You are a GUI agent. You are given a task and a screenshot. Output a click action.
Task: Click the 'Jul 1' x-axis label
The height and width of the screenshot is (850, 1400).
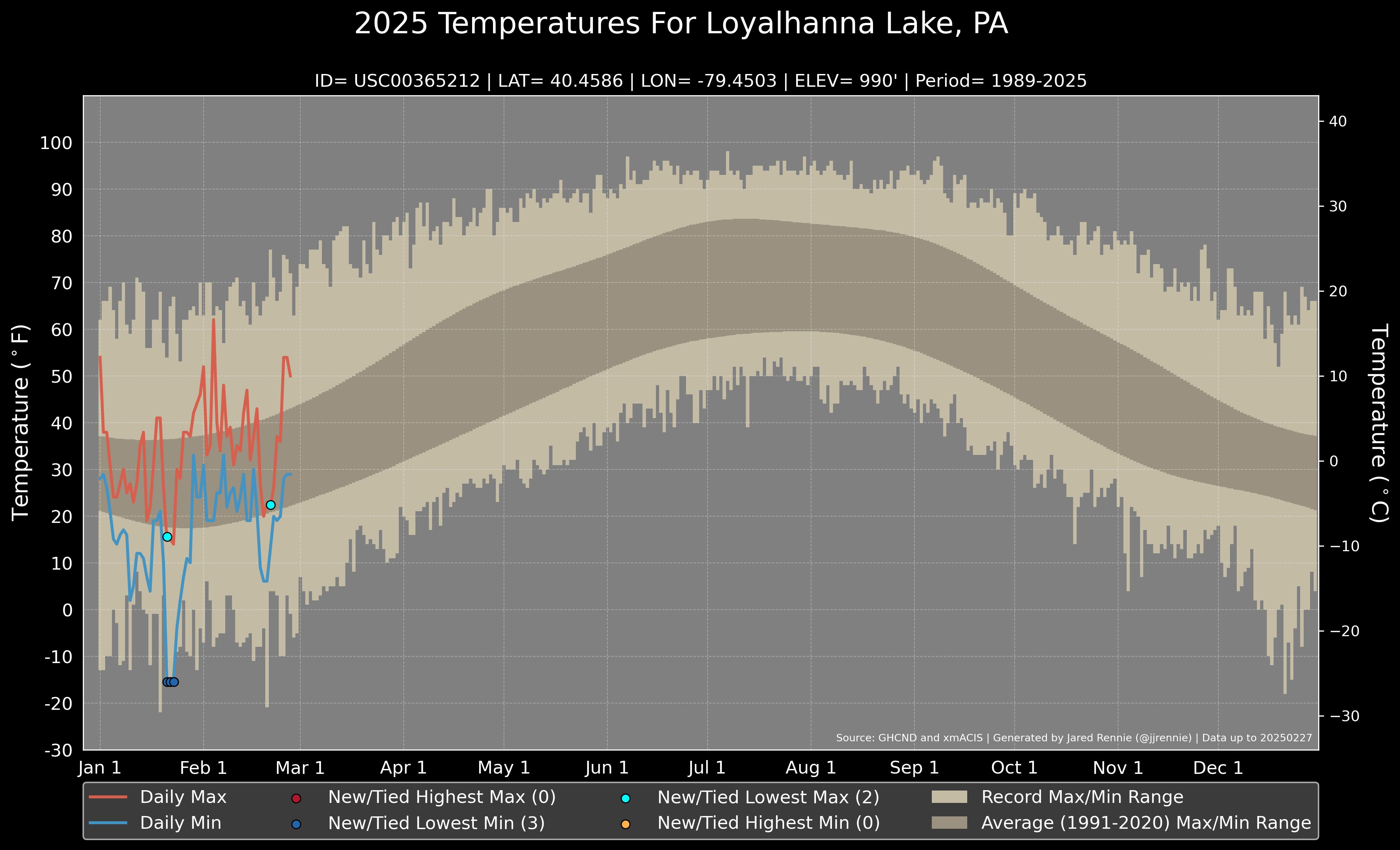707,768
